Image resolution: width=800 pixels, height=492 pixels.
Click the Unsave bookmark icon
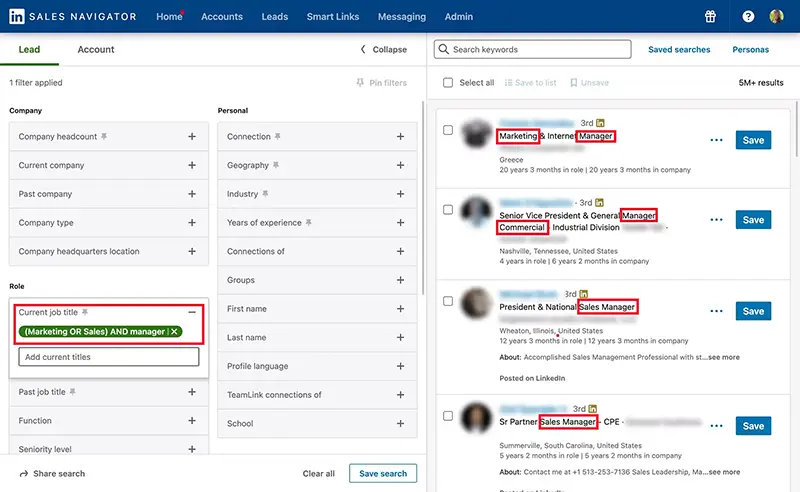click(573, 83)
